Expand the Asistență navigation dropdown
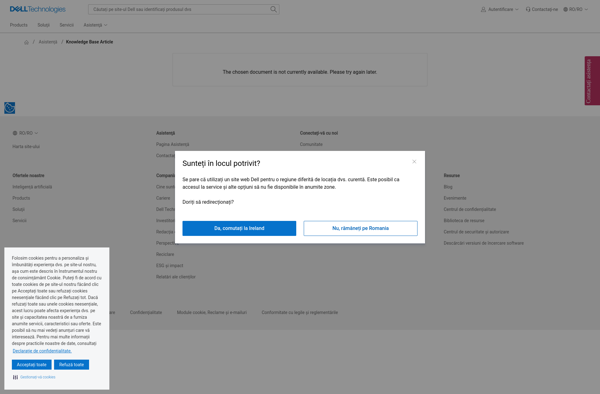The image size is (600, 394). tap(95, 25)
